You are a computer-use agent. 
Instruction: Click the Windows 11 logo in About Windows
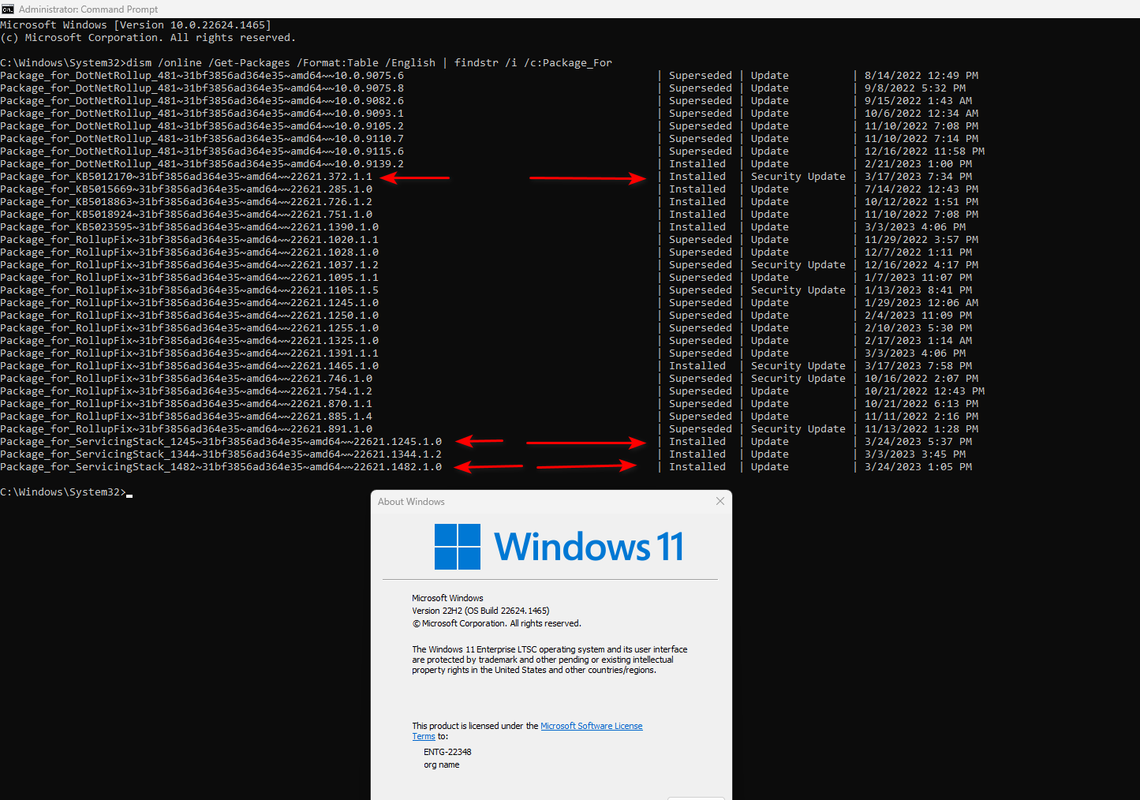tap(559, 546)
